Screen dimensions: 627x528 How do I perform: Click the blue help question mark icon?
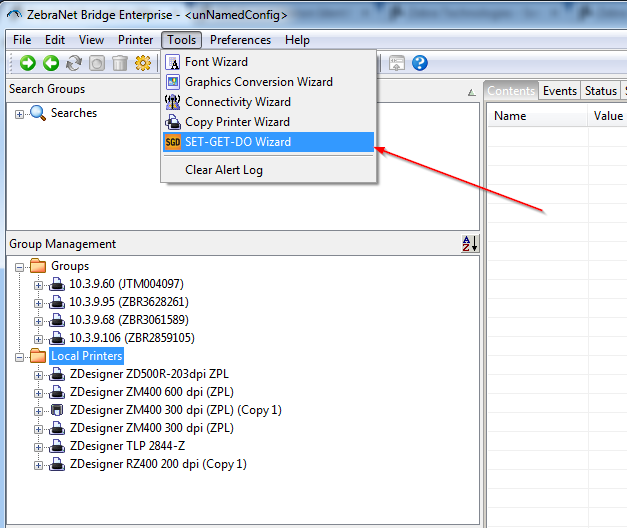click(420, 63)
